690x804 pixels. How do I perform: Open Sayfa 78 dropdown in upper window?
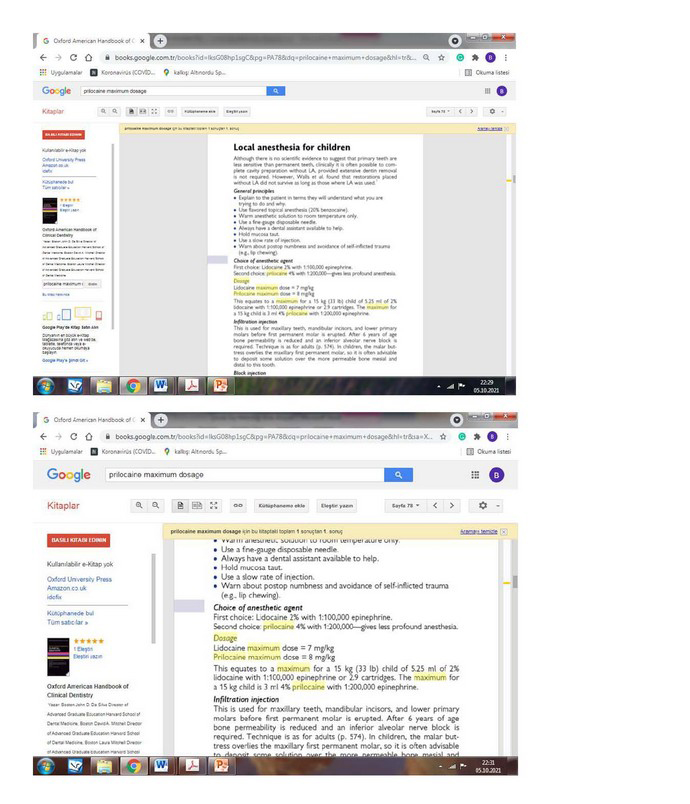(440, 111)
